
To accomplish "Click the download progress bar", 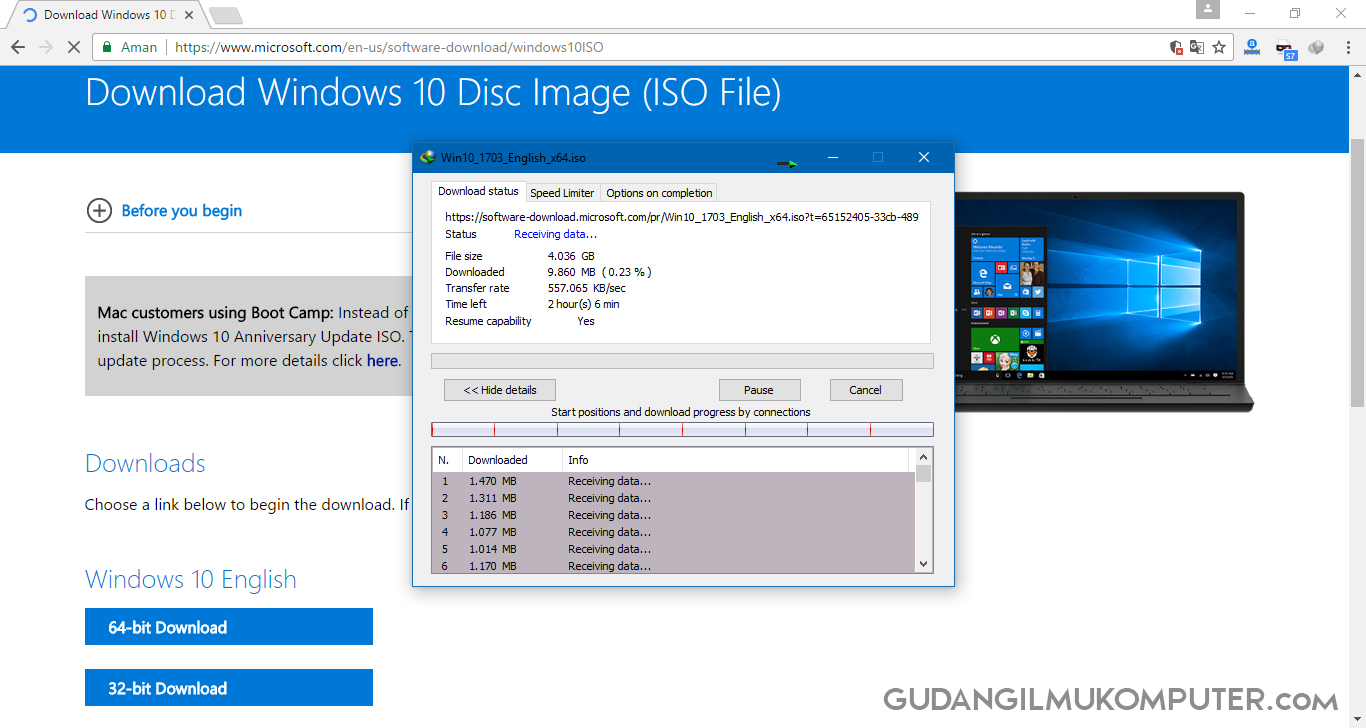I will (682, 361).
